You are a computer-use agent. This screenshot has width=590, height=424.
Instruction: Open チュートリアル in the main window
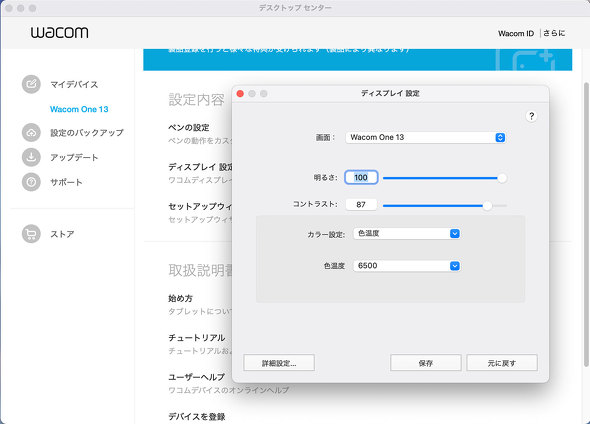pyautogui.click(x=196, y=337)
